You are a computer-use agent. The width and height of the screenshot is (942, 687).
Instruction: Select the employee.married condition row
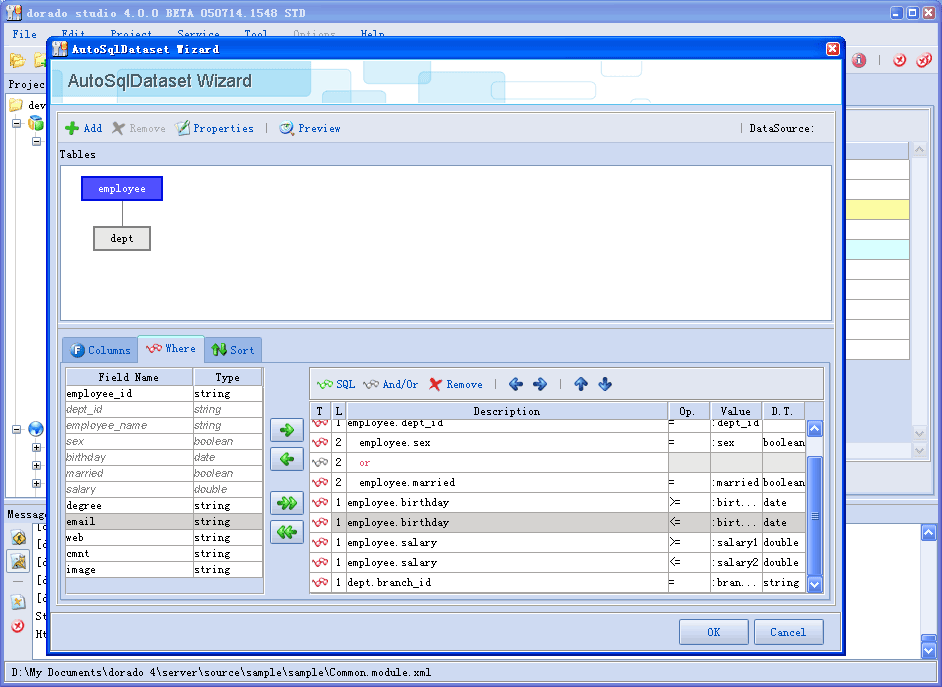click(x=558, y=483)
